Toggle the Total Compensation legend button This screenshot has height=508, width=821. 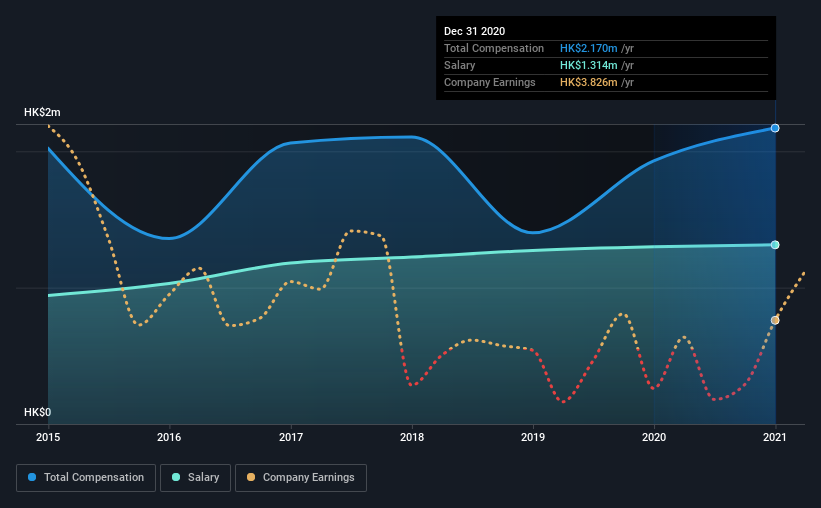point(86,478)
